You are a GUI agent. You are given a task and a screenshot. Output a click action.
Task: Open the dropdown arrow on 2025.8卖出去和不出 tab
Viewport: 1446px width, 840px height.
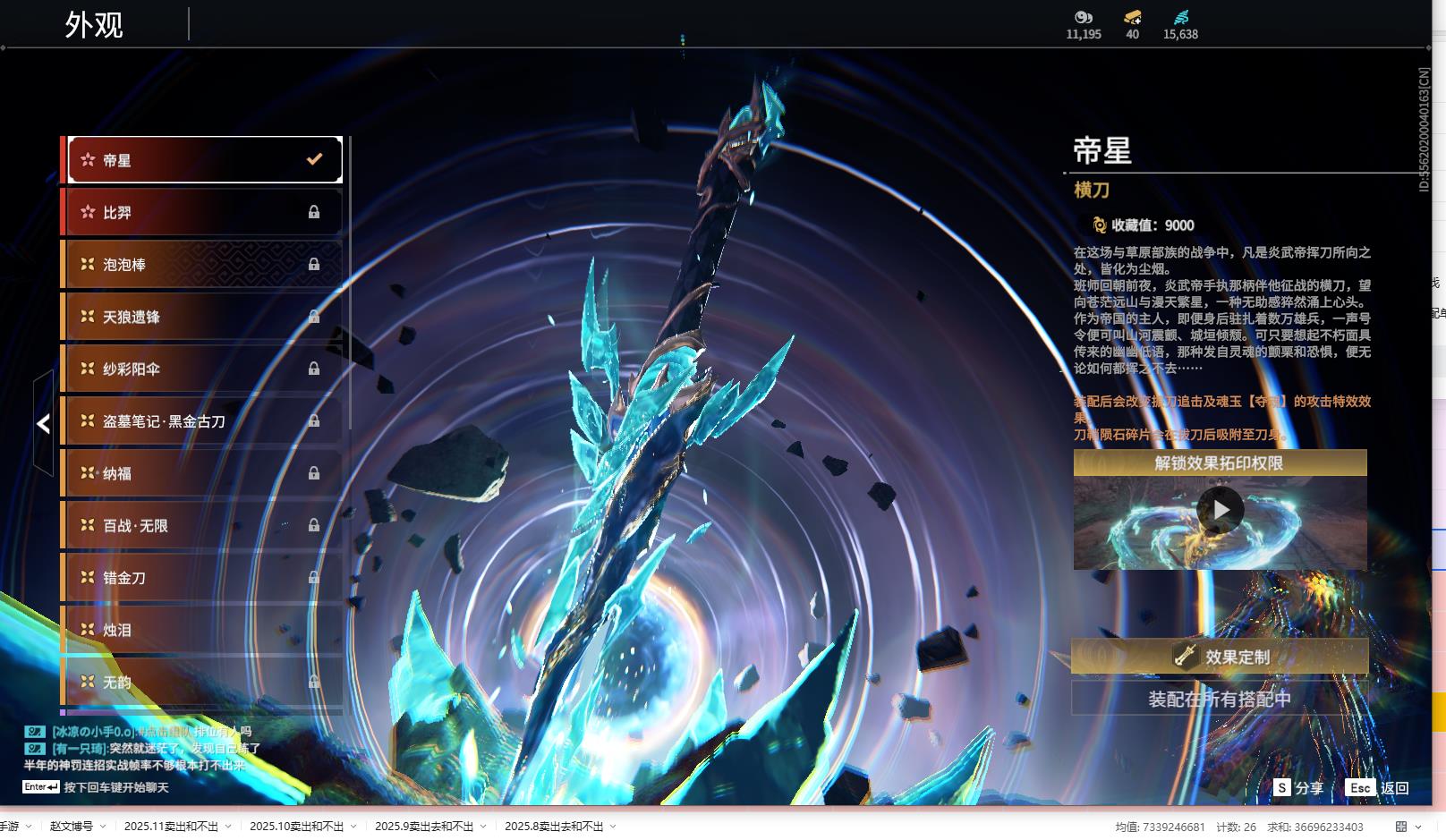[x=613, y=827]
